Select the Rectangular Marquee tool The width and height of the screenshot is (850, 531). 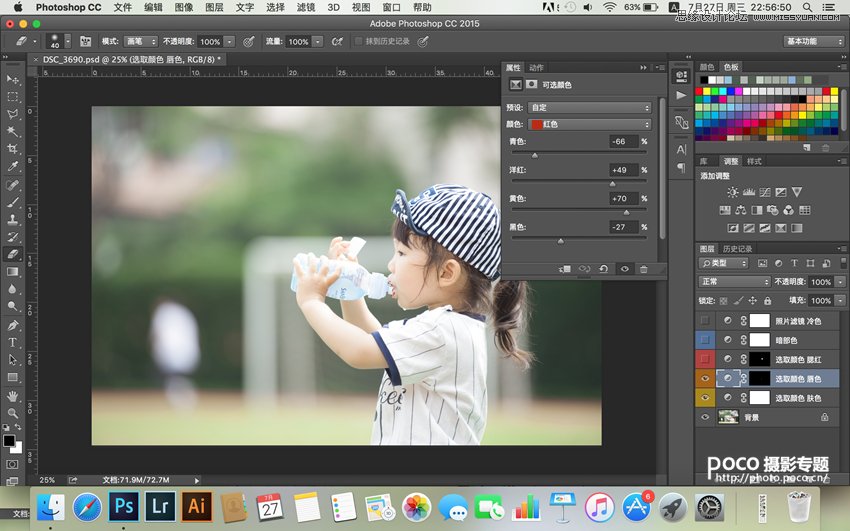point(12,97)
